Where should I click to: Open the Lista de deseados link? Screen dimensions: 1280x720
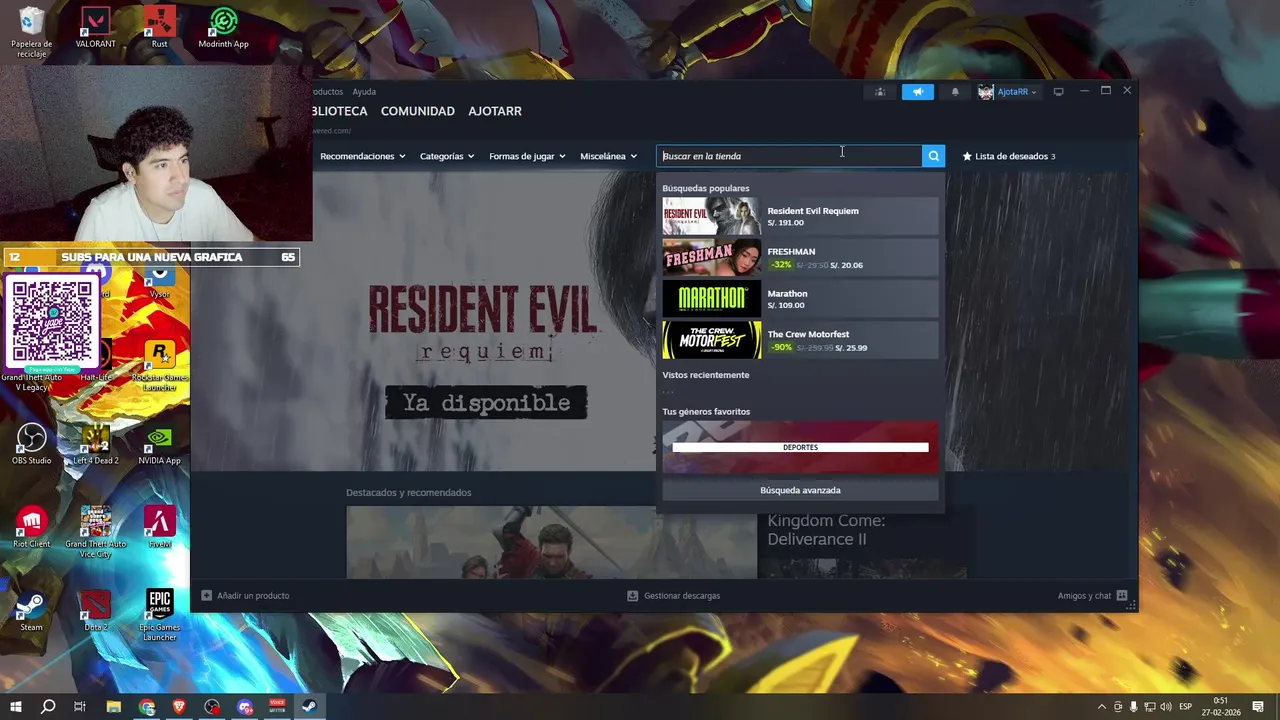tap(1011, 156)
